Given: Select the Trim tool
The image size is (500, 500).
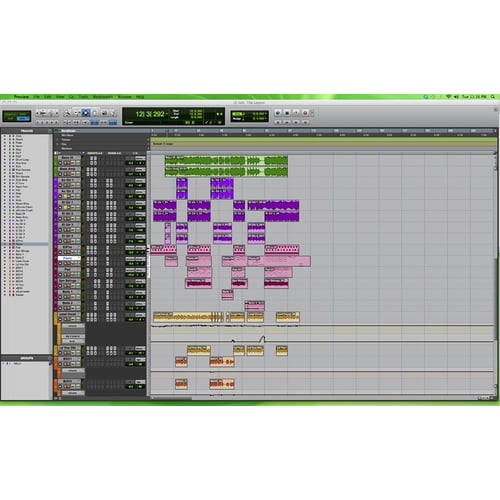Looking at the screenshot, I should pos(77,113).
